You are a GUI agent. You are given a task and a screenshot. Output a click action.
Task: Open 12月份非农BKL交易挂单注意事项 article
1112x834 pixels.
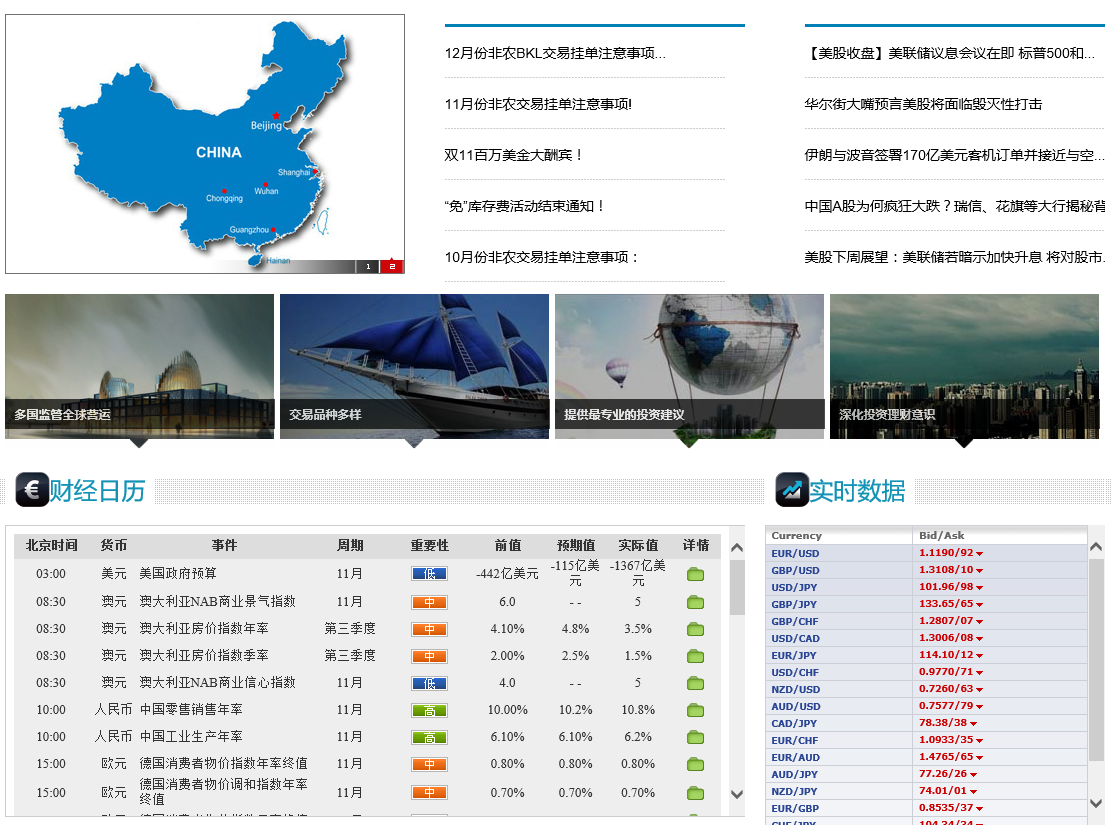coord(555,53)
